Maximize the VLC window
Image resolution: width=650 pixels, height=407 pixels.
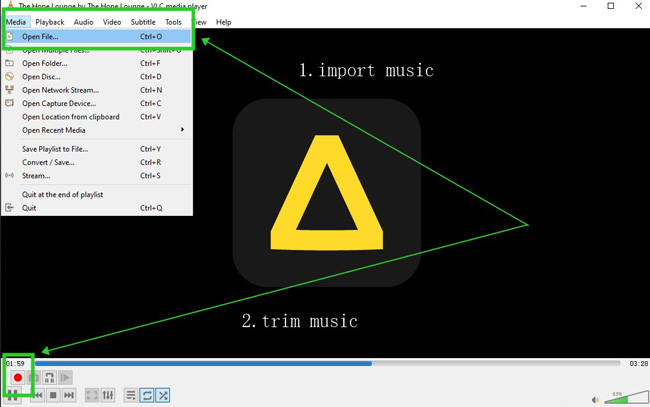point(611,6)
